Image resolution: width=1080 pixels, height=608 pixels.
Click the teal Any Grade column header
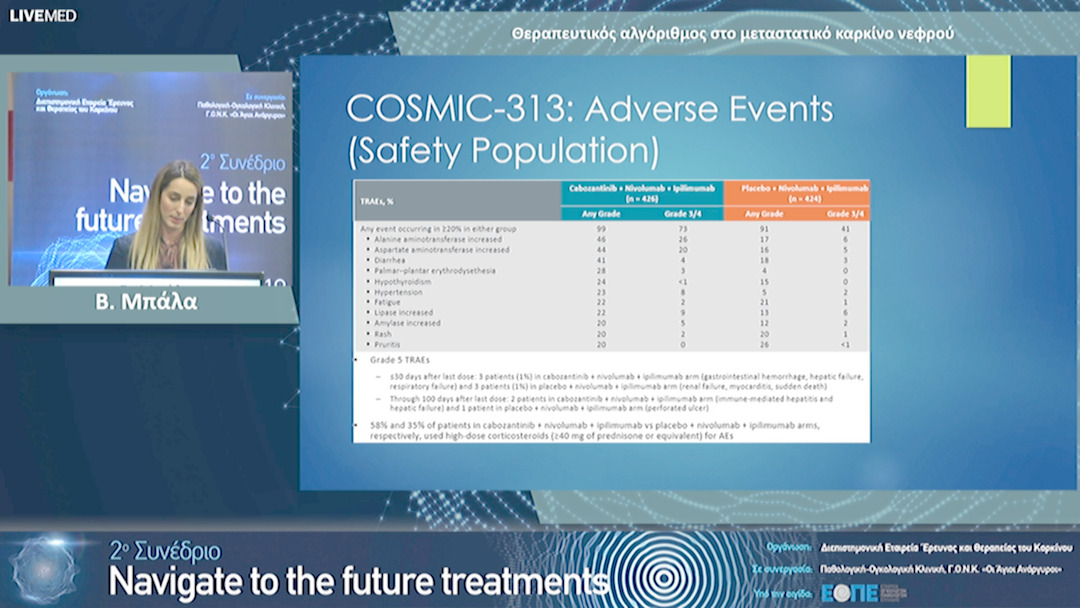tap(601, 213)
